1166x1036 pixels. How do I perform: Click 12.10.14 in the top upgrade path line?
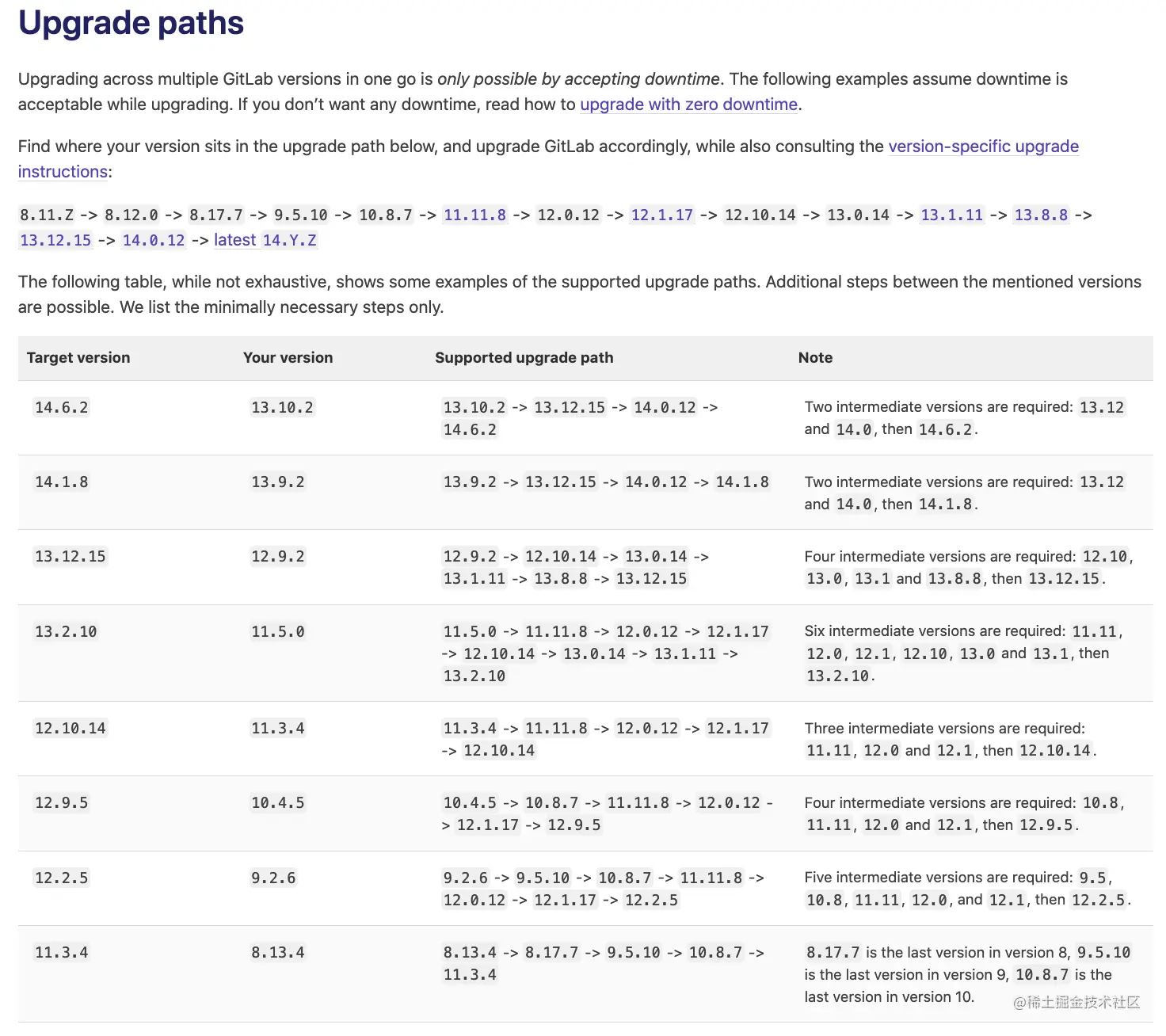[x=760, y=215]
